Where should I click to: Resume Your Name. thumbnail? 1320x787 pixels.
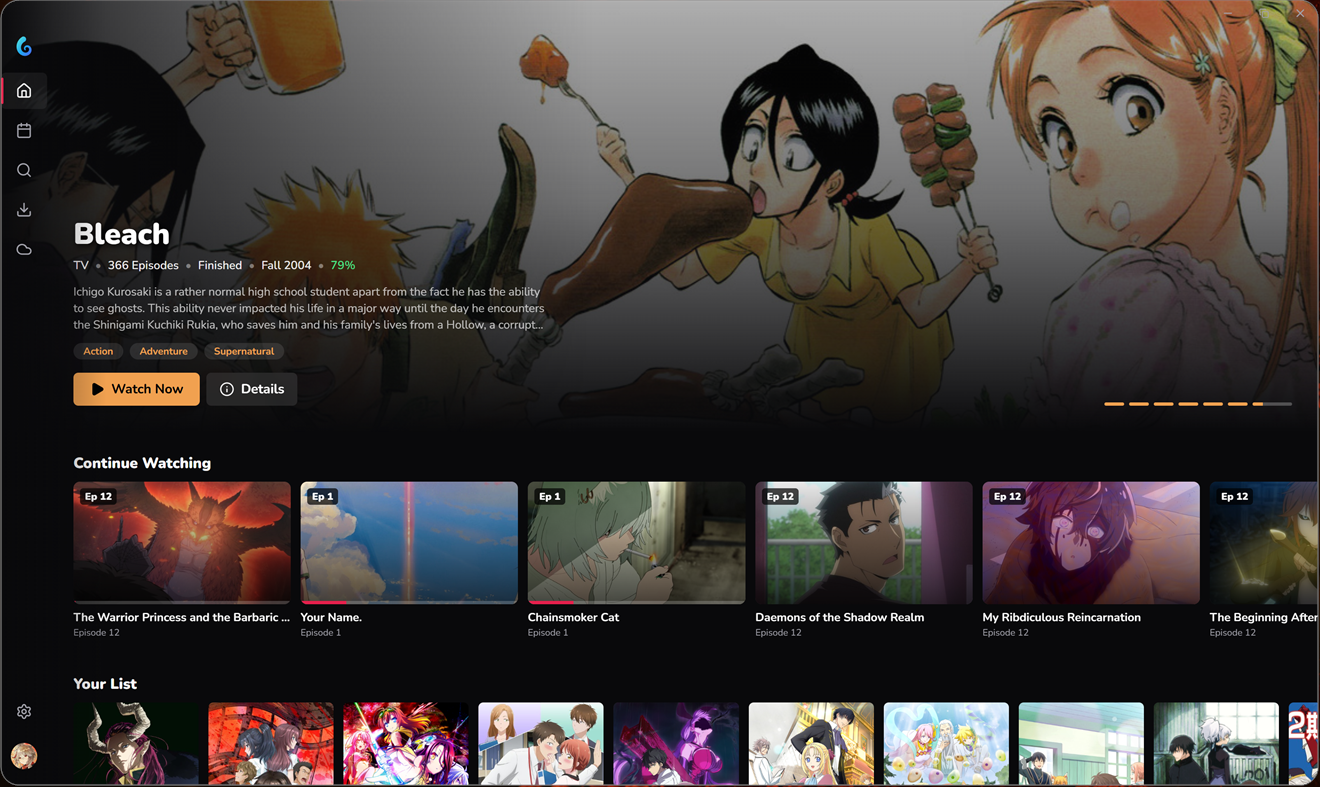409,543
